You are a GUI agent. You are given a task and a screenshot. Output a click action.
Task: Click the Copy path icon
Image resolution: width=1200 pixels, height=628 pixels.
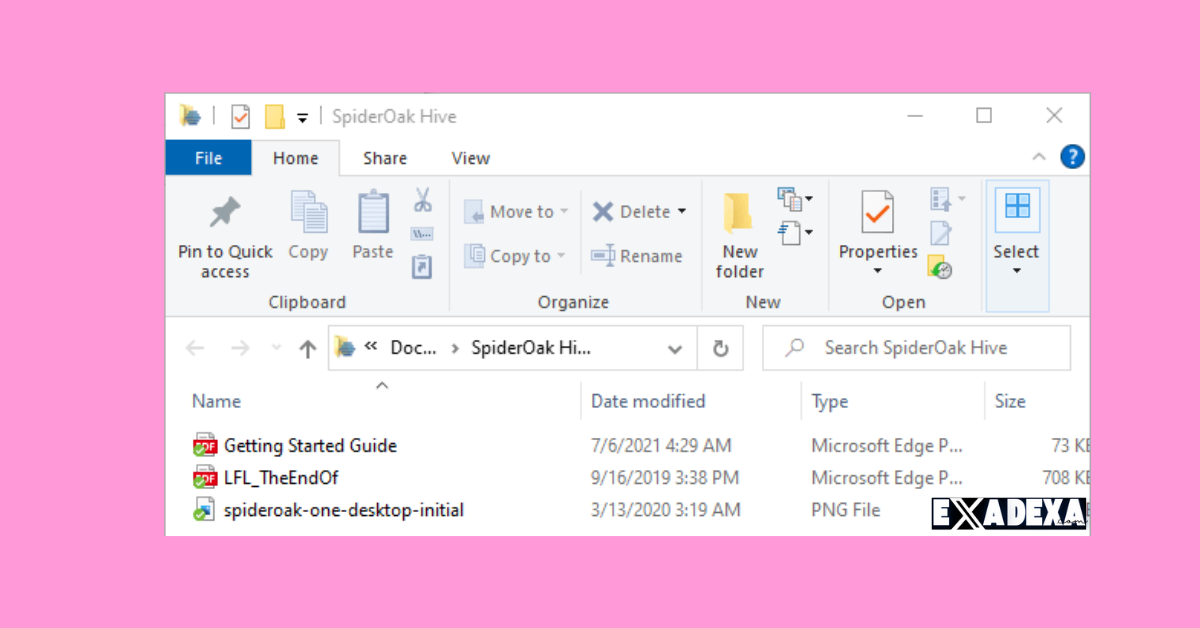point(422,232)
